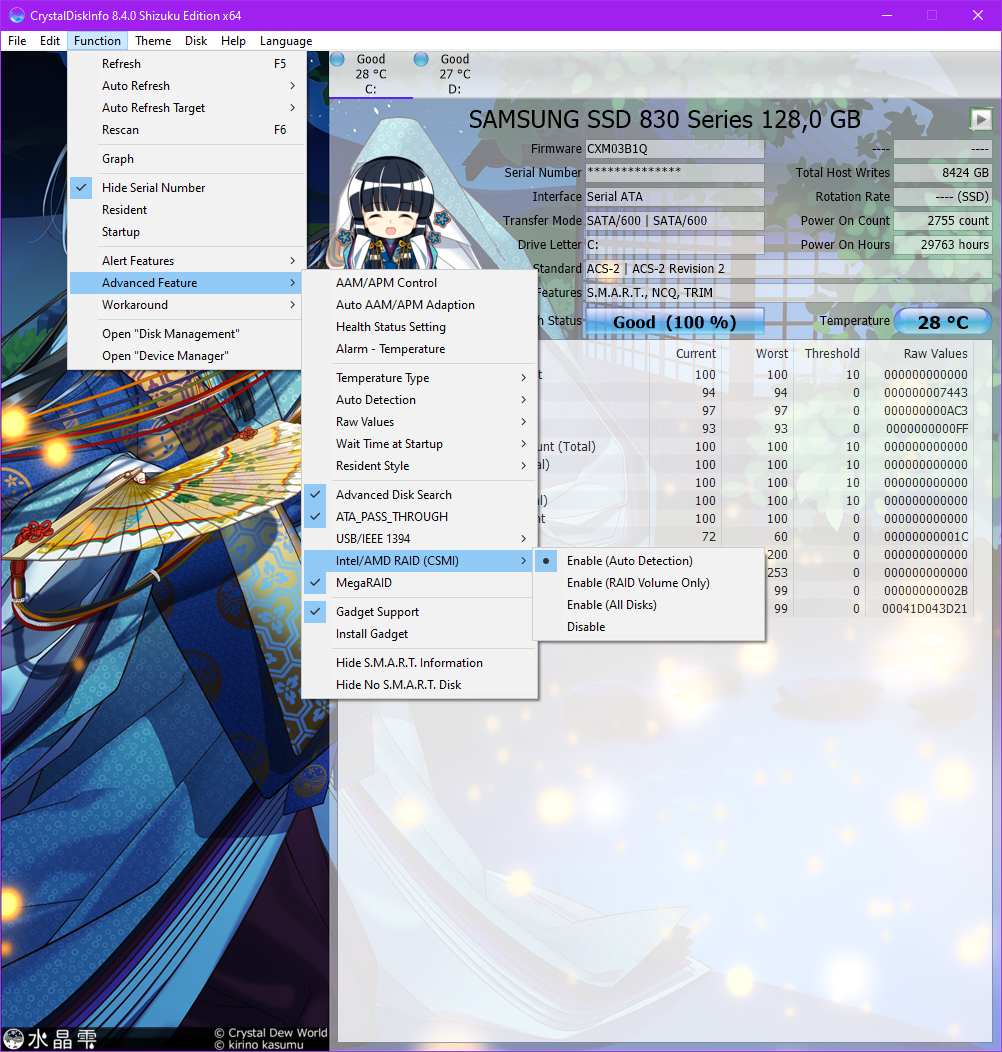1002x1052 pixels.
Task: Click the Power On Hours 29763 hours value
Action: tap(943, 245)
